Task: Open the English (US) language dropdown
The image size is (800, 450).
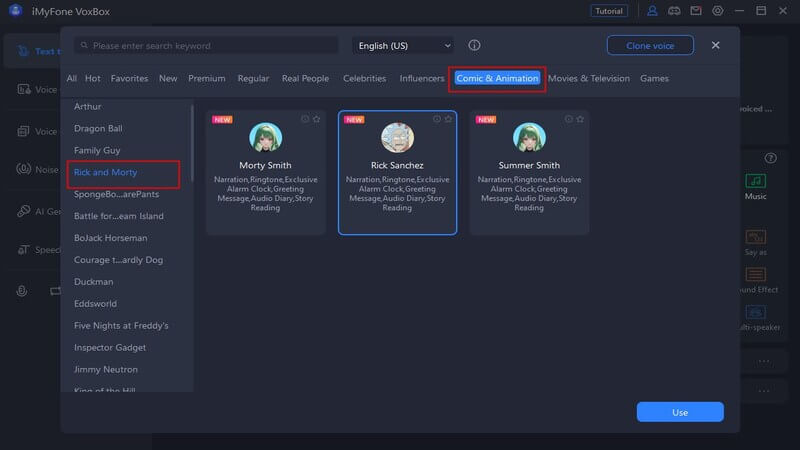Action: [x=404, y=45]
